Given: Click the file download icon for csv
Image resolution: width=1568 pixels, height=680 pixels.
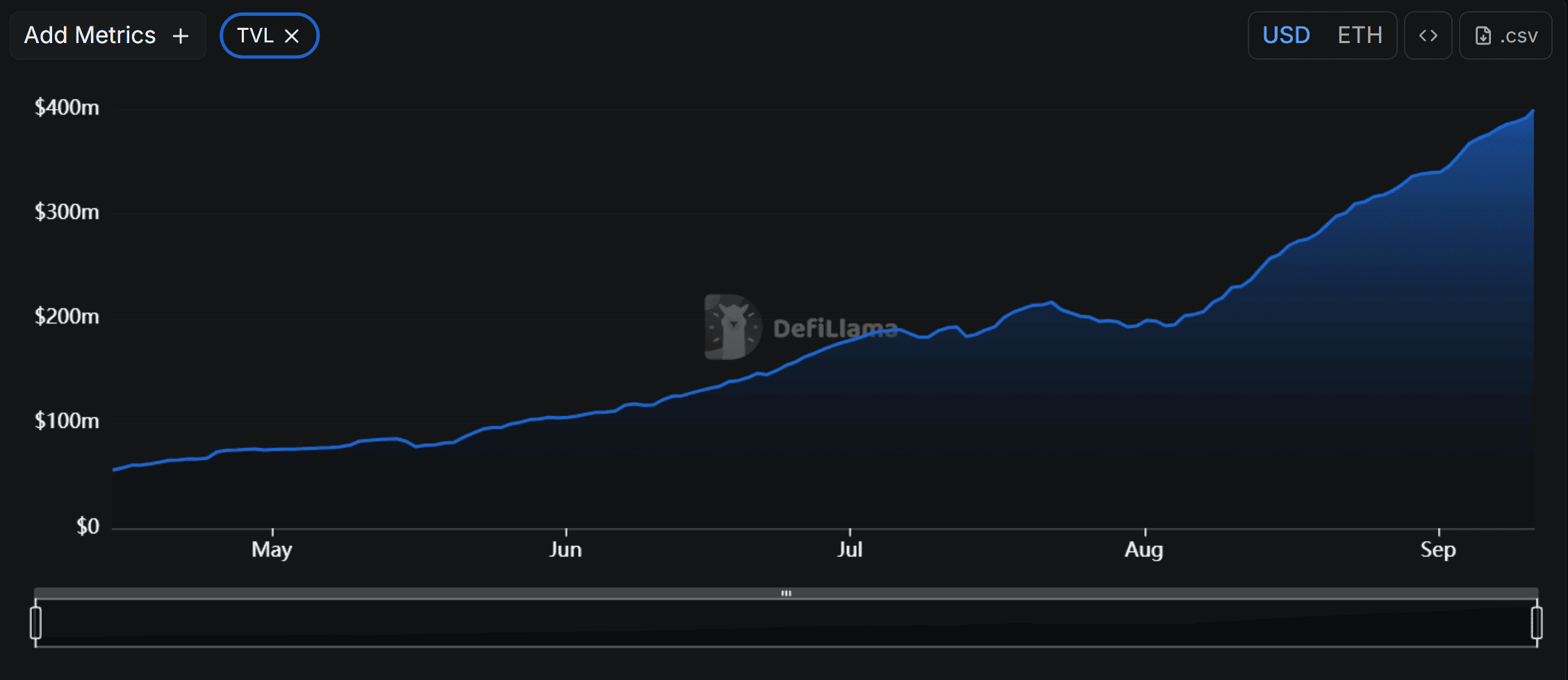Looking at the screenshot, I should (1483, 36).
